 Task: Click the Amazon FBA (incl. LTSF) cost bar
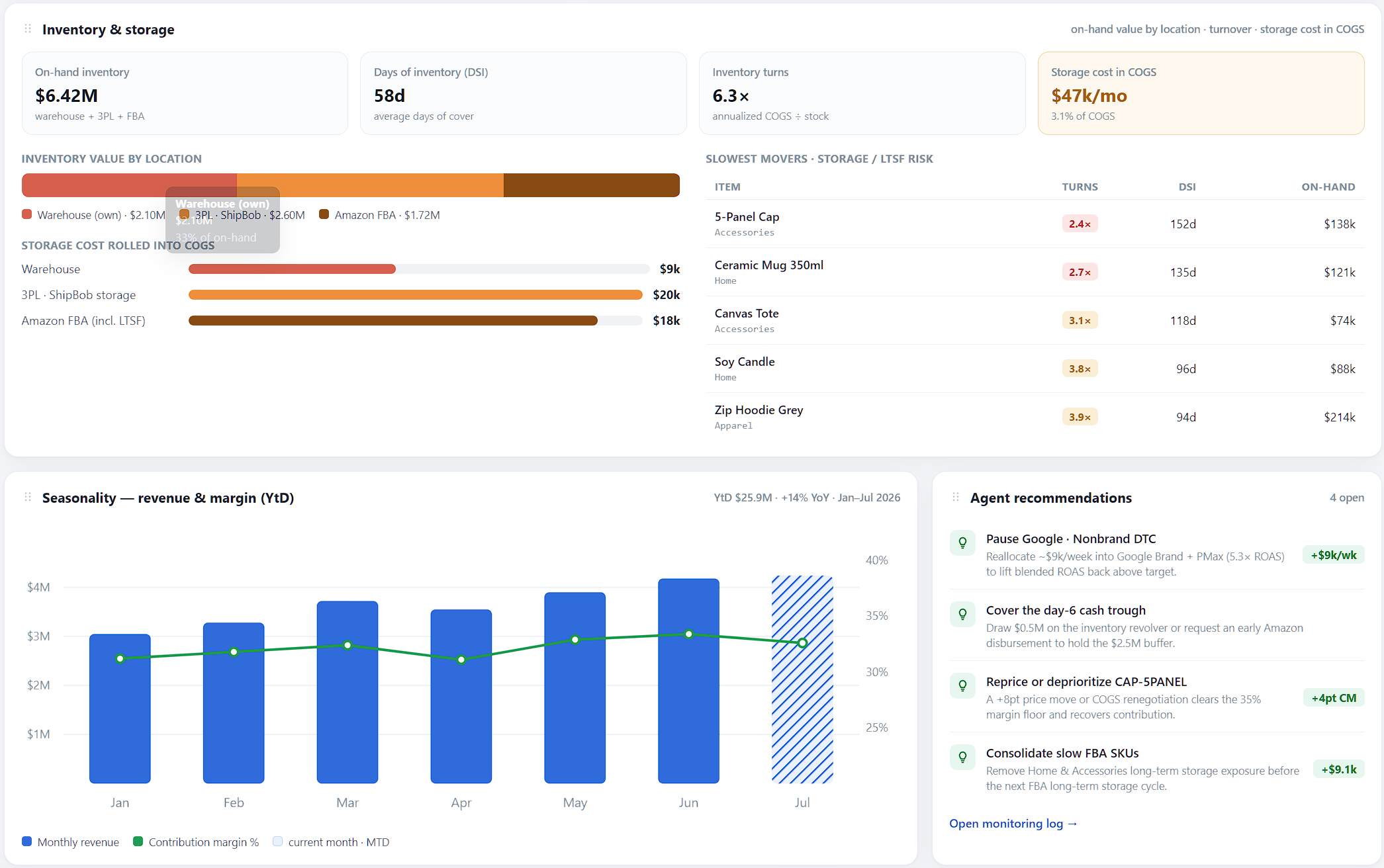(x=415, y=321)
